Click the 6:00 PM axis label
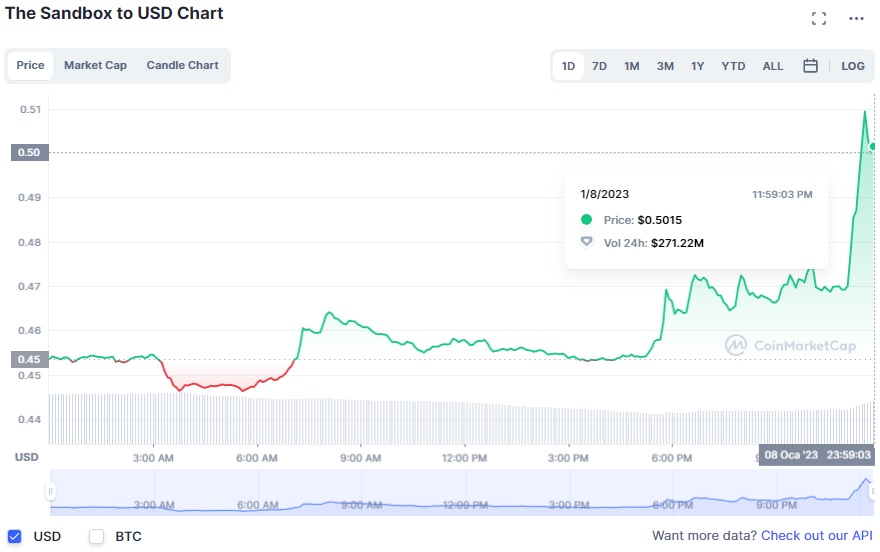Viewport: 880px width, 552px height. [672, 458]
